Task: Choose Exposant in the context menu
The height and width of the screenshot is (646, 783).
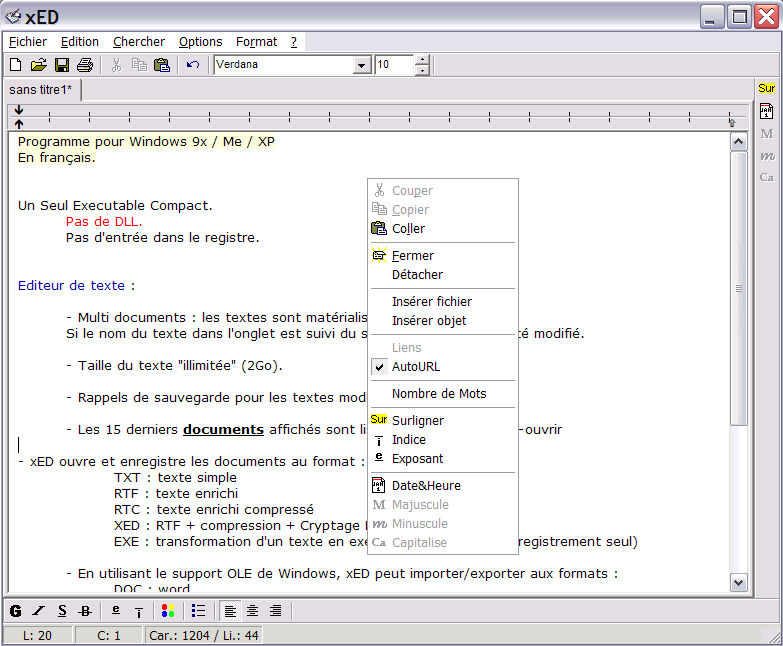Action: 442,458
